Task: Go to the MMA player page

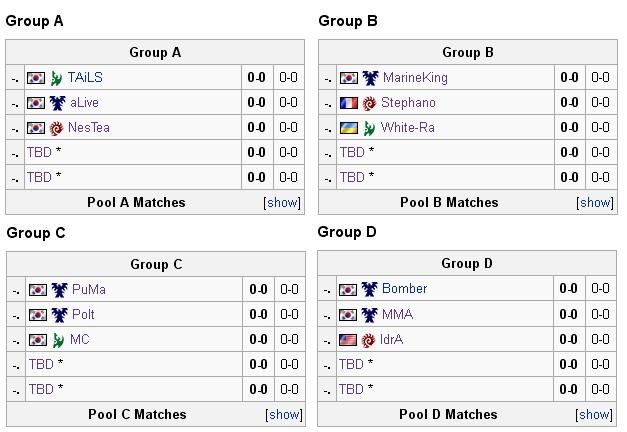Action: coord(397,315)
